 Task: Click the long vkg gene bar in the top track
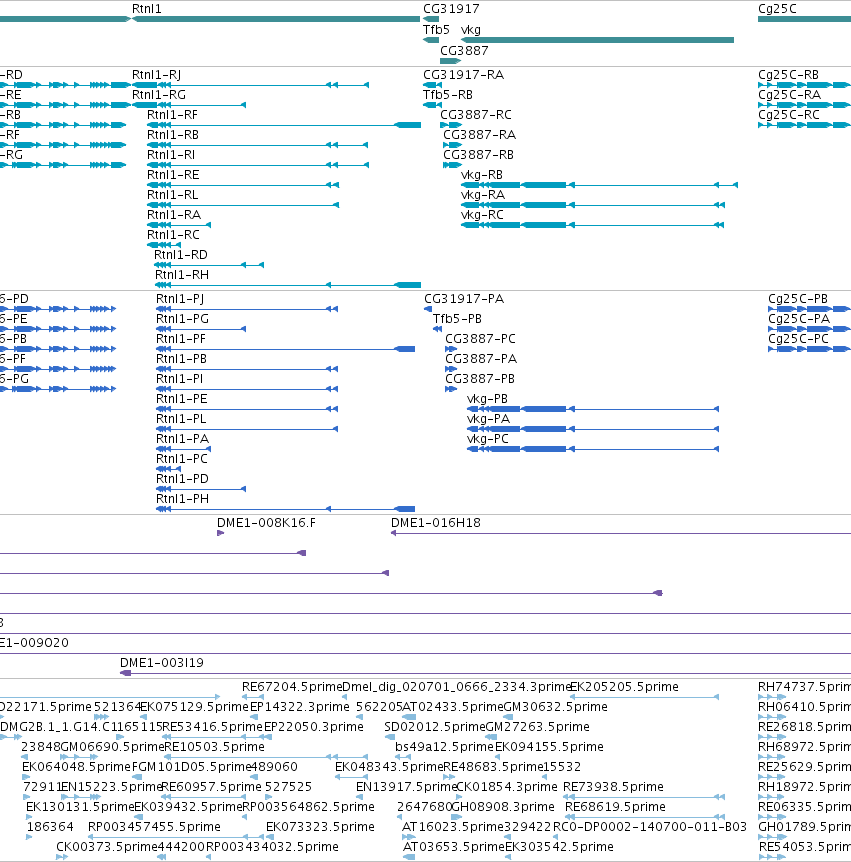point(598,40)
